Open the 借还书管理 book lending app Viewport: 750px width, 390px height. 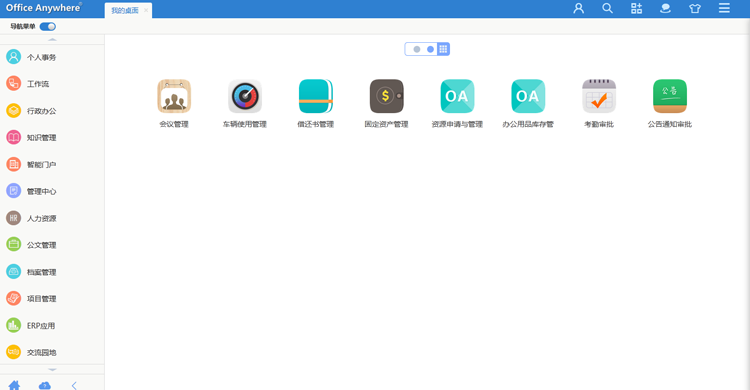pos(316,96)
